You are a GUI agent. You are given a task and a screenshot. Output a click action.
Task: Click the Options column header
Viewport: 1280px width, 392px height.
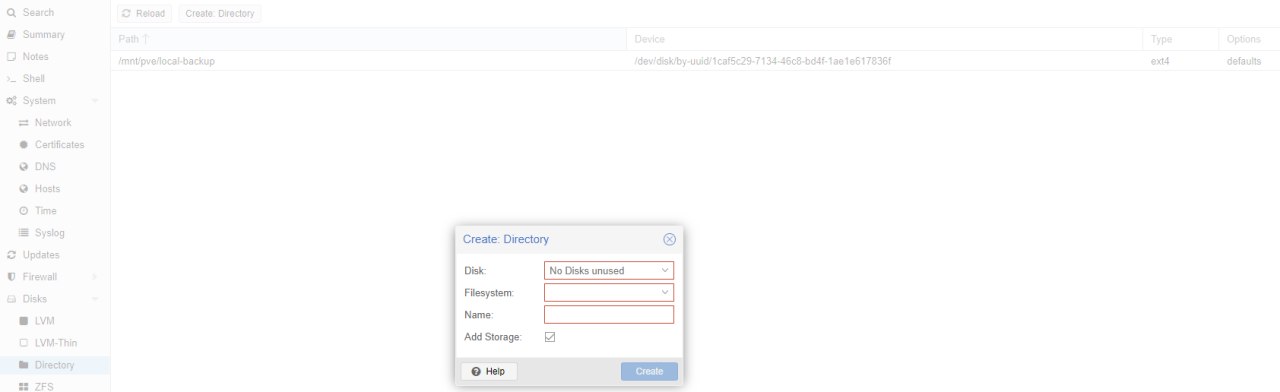[x=1249, y=39]
